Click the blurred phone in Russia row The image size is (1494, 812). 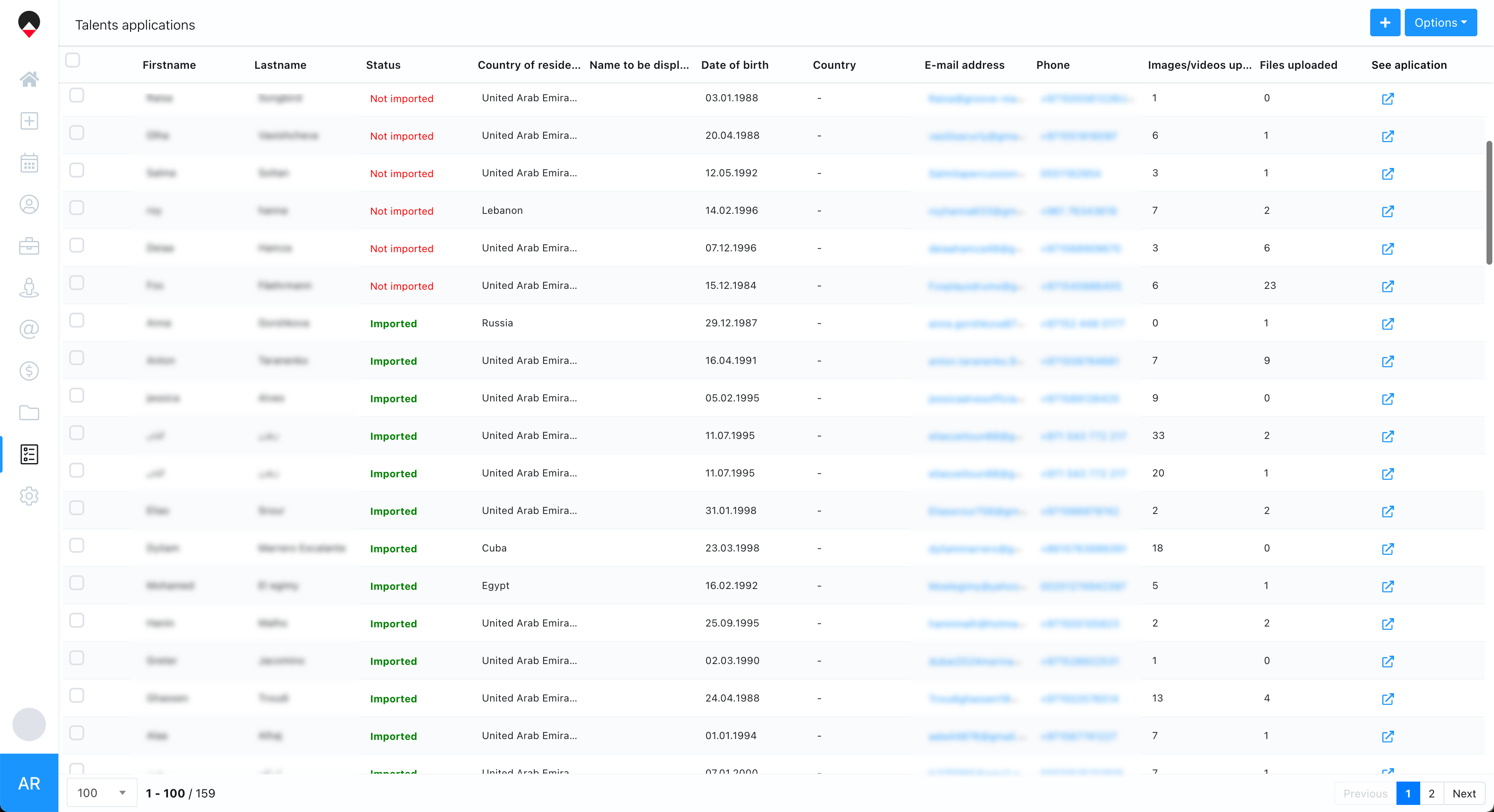tap(1083, 323)
